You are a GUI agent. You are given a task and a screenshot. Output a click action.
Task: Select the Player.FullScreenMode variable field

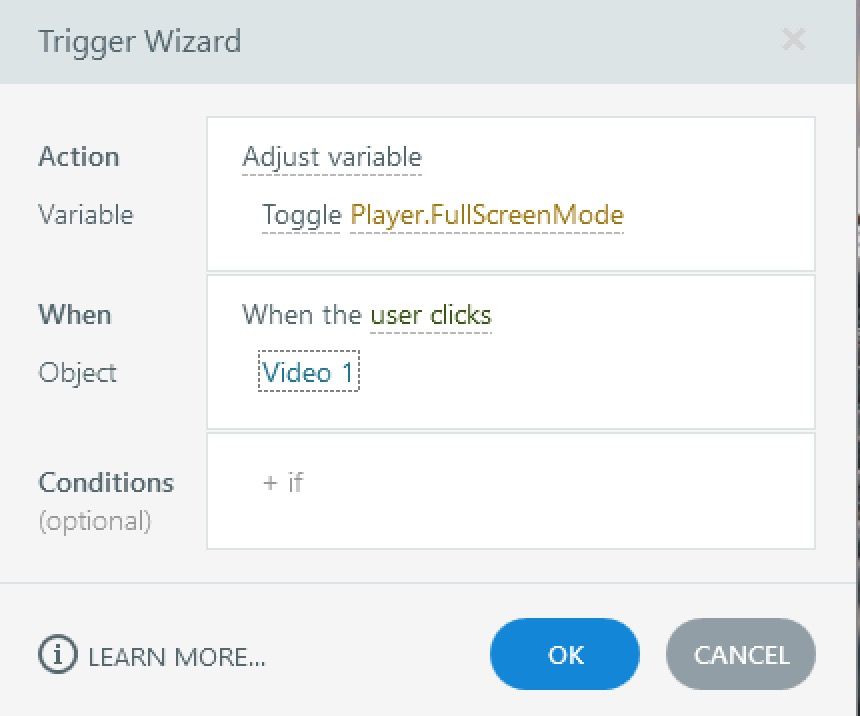pos(487,215)
